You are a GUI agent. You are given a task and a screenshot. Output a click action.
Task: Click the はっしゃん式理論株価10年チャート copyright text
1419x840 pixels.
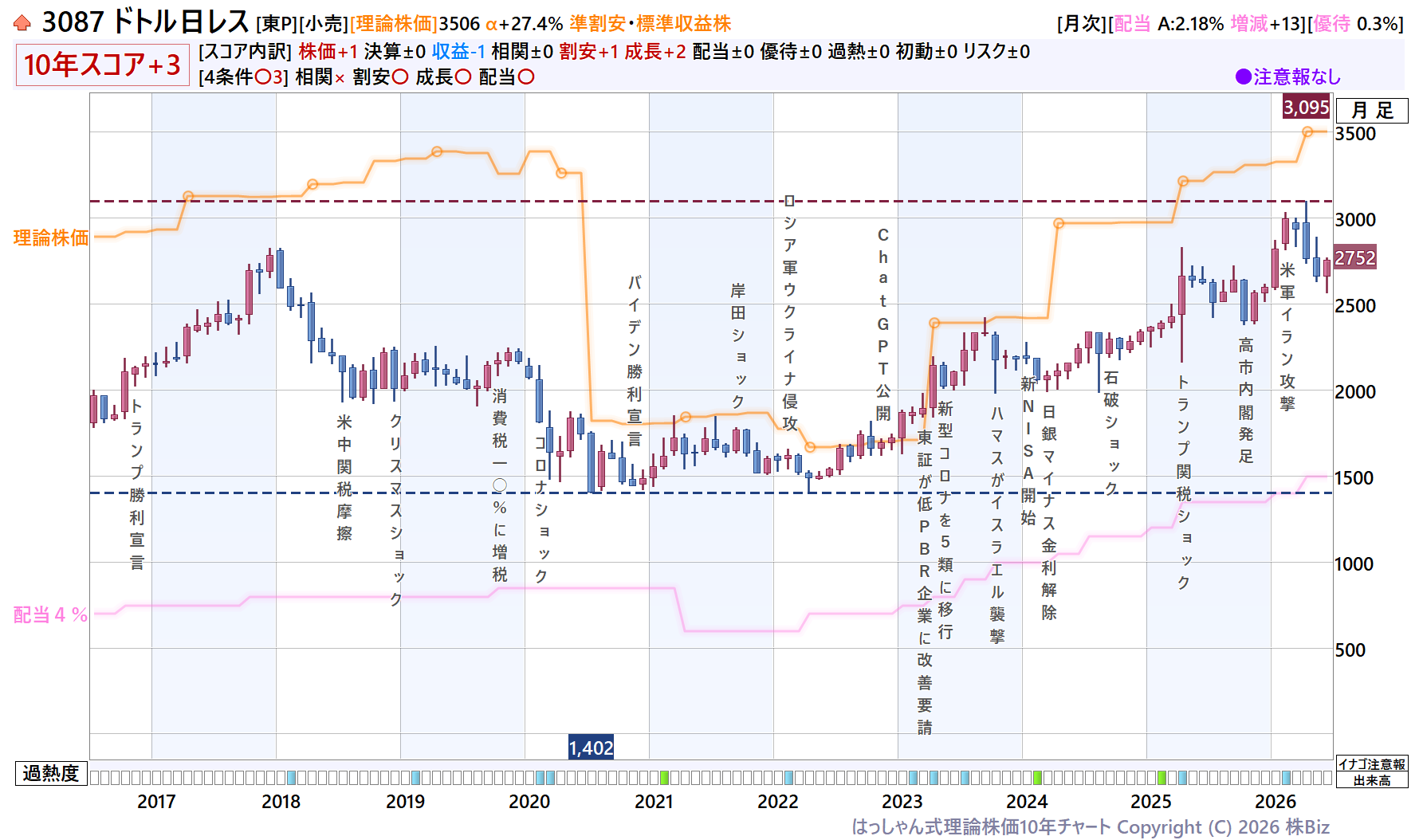[1091, 827]
